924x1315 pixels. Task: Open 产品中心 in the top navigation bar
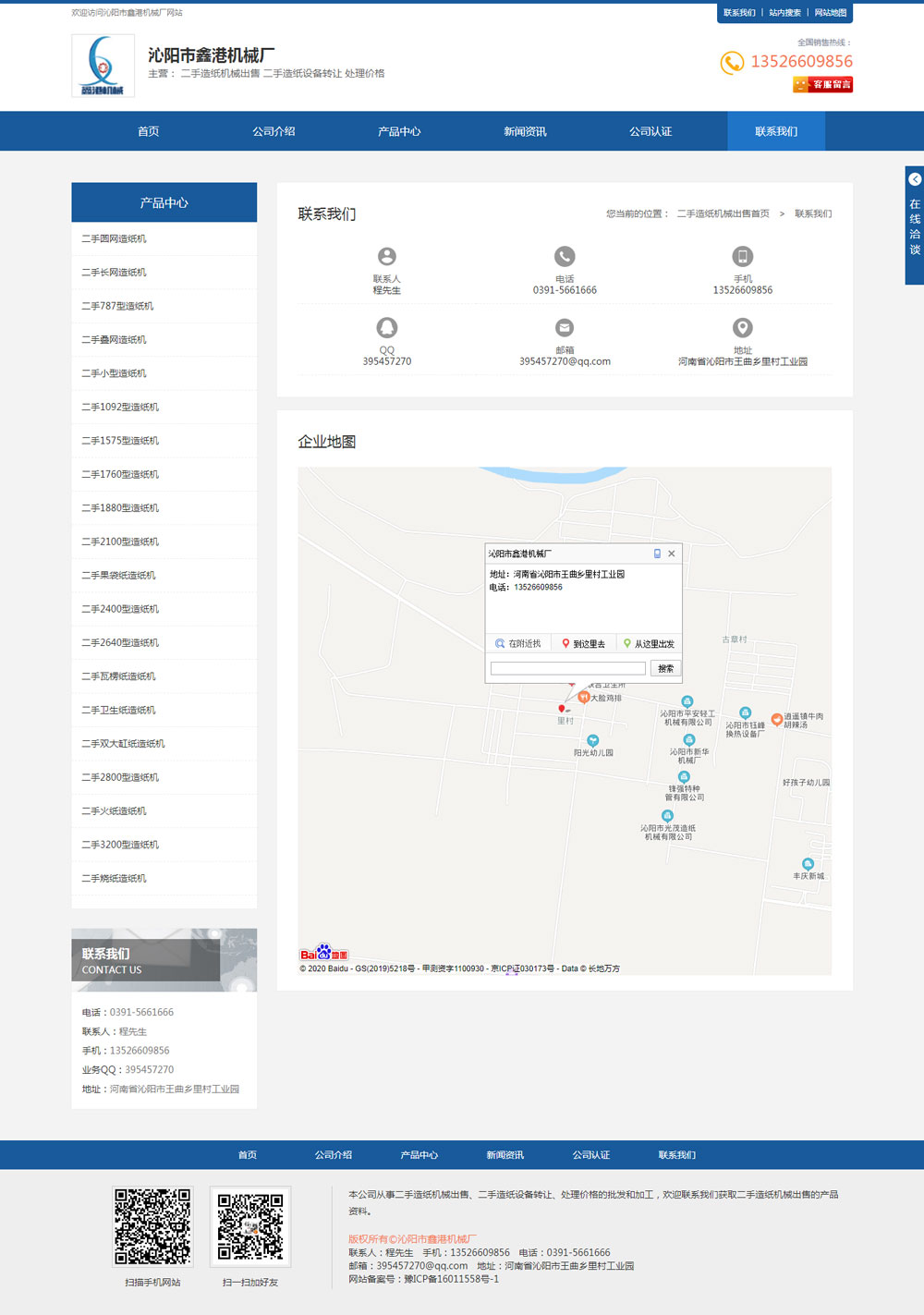pyautogui.click(x=399, y=131)
